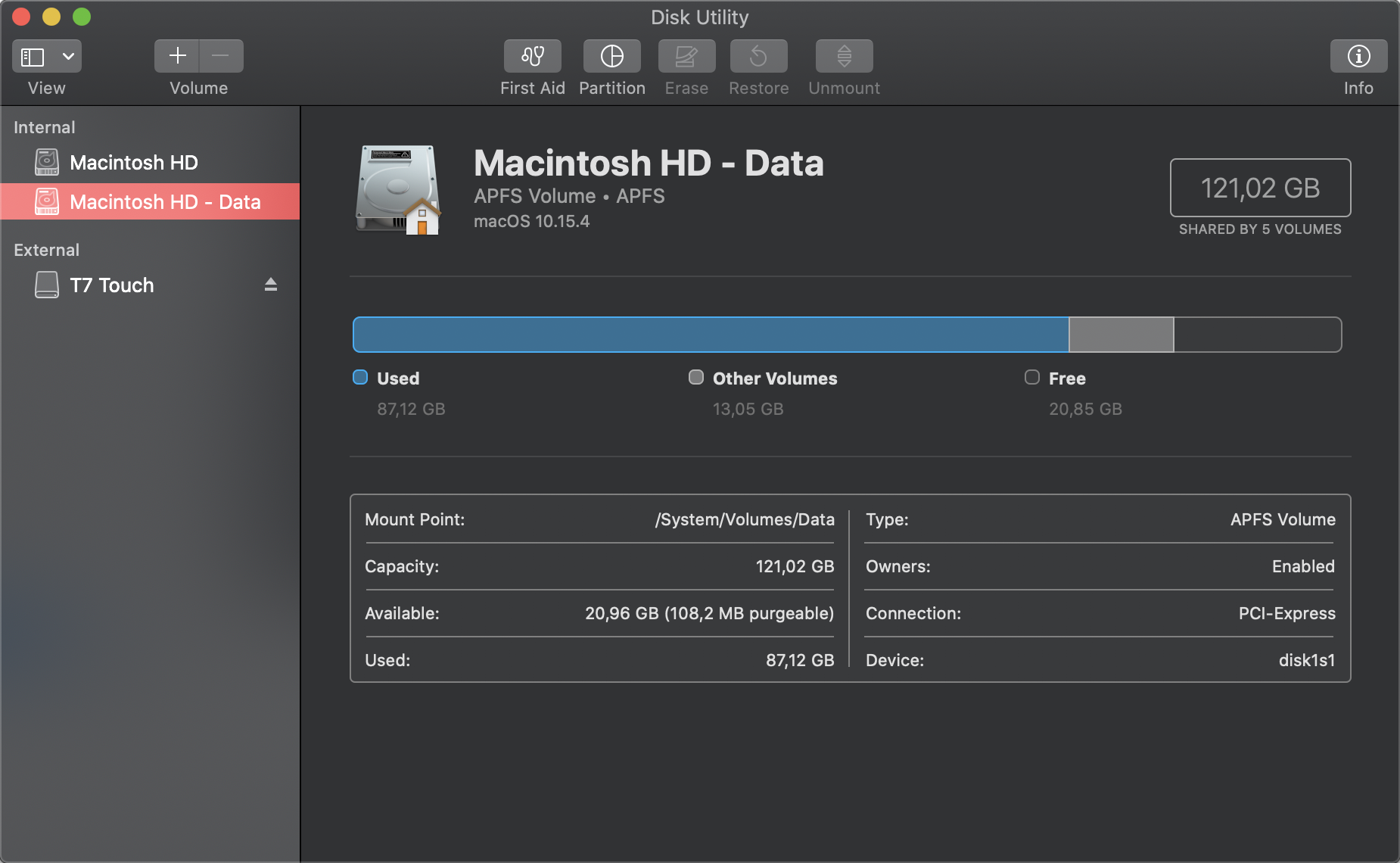Click the gray Other Volumes bar segment

point(1121,335)
